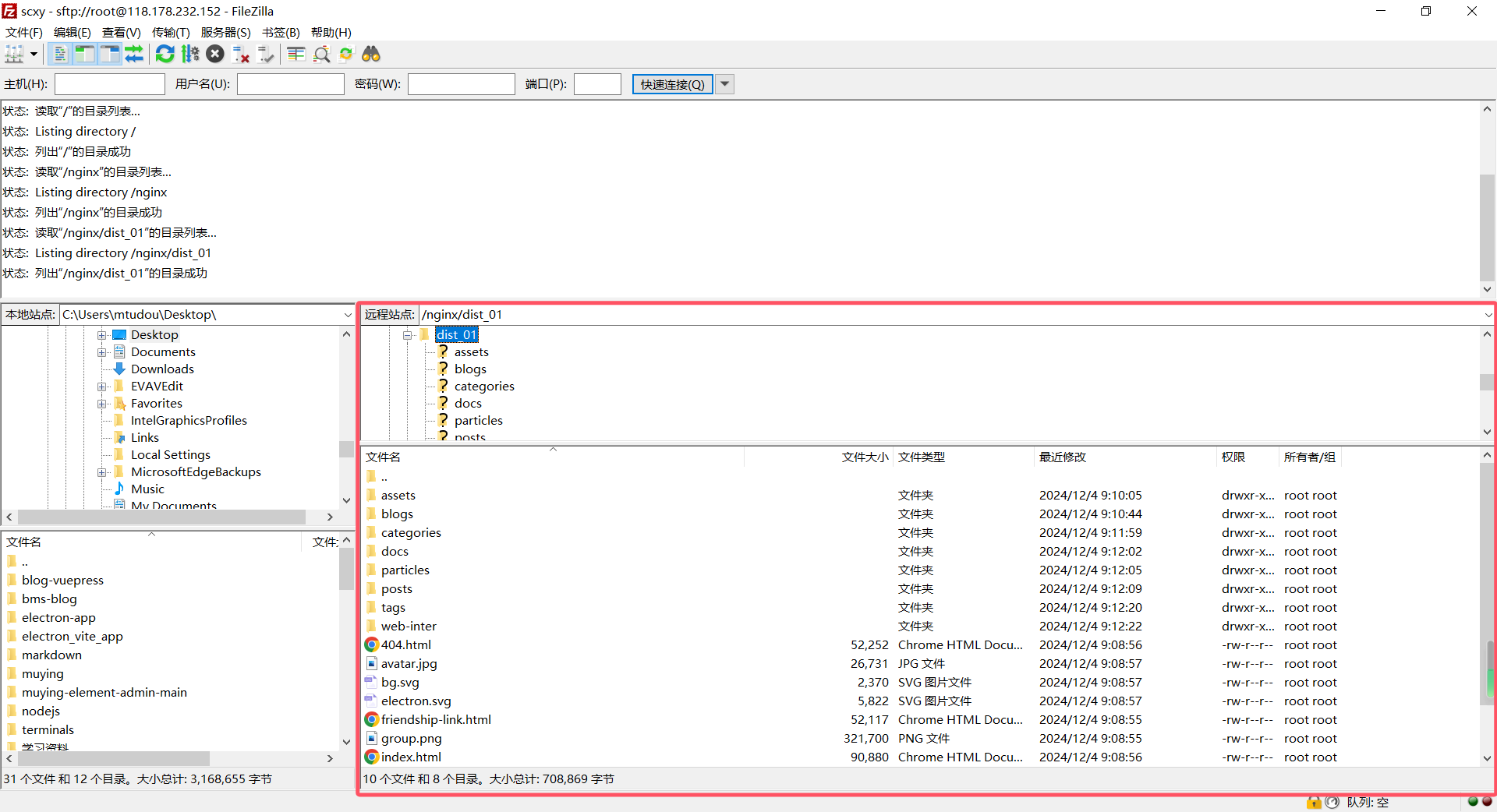
Task: Sort remote files by 文件大小 column
Action: (819, 457)
